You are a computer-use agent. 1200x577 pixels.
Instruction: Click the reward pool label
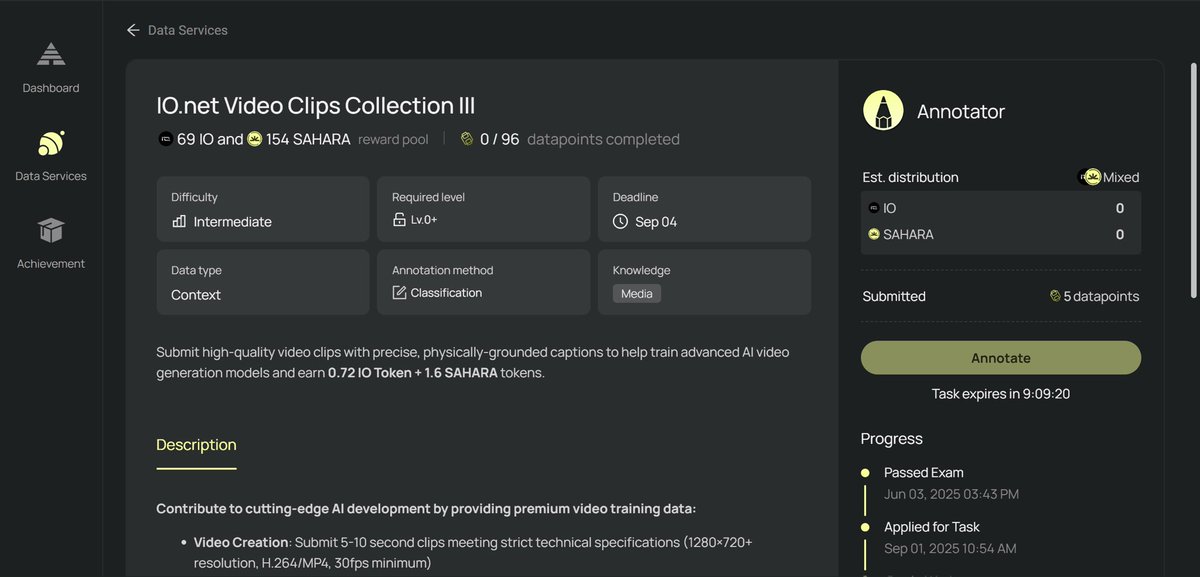[393, 139]
